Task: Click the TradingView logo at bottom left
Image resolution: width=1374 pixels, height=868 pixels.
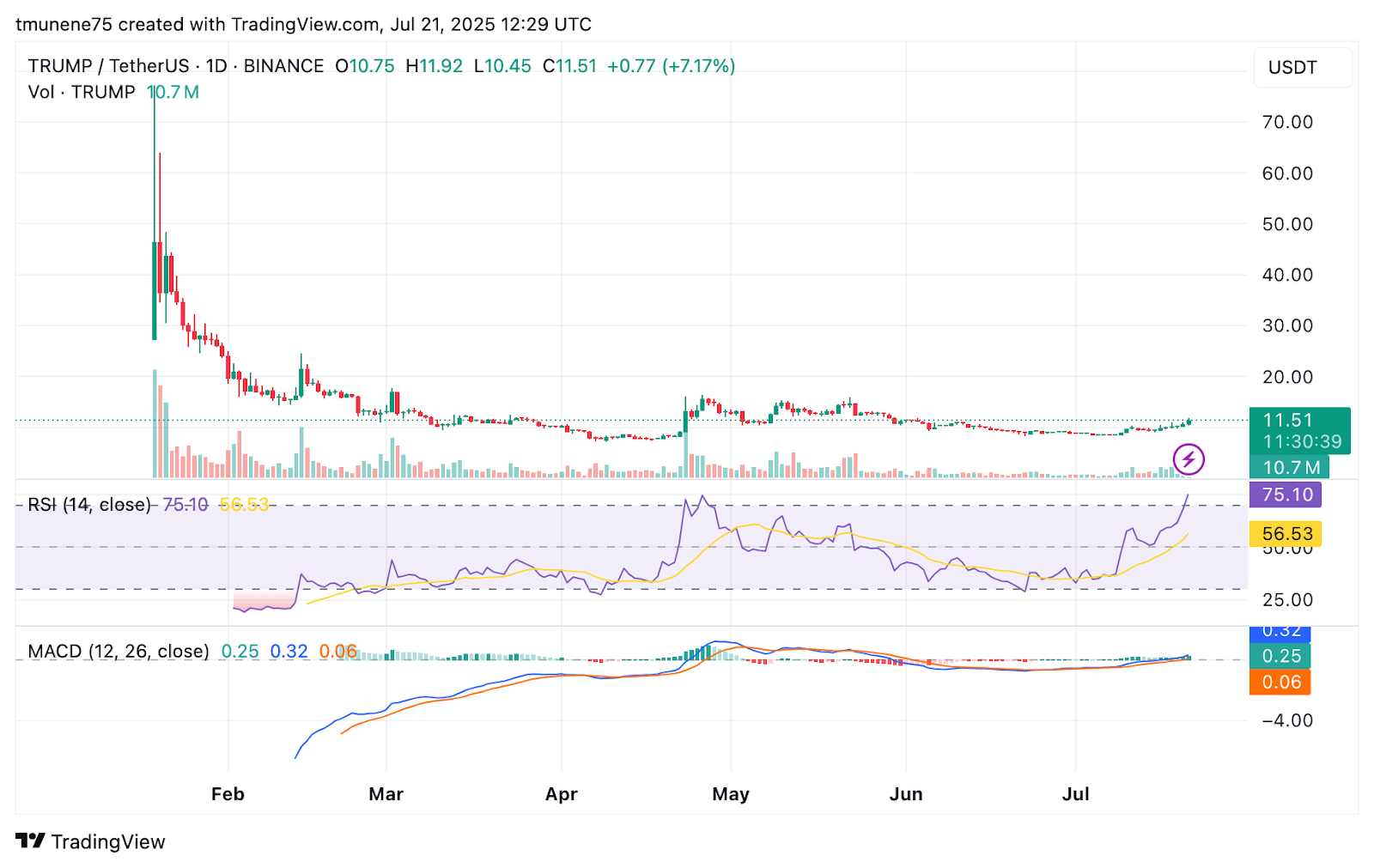Action: pos(30,841)
